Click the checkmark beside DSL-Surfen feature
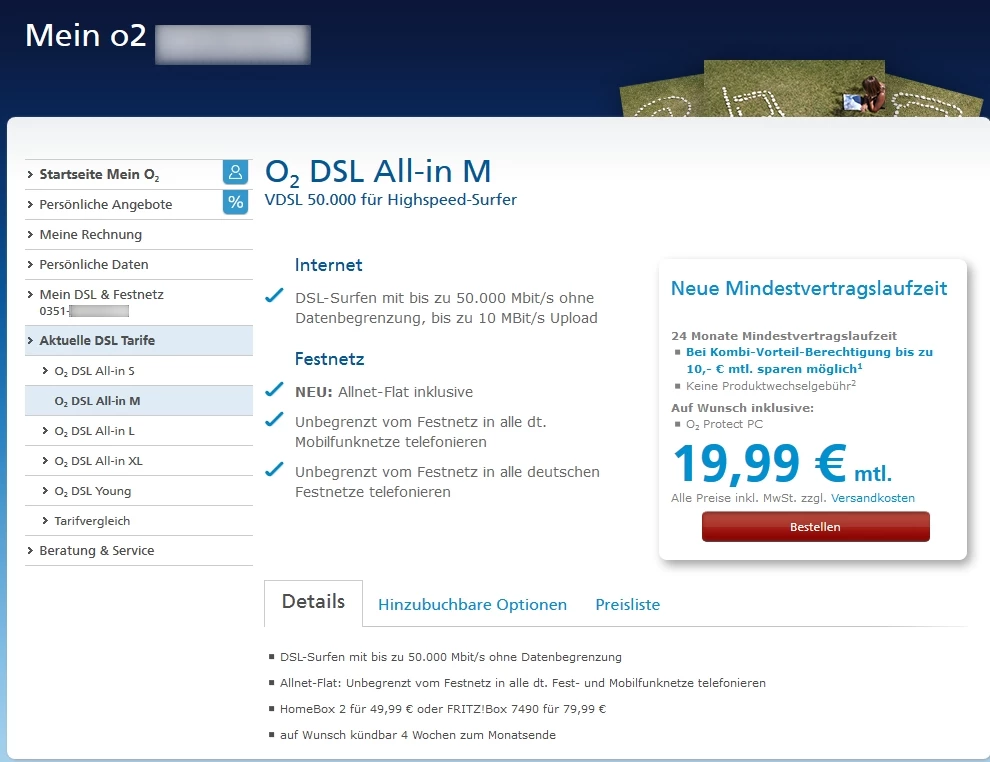This screenshot has width=990, height=762. click(274, 295)
